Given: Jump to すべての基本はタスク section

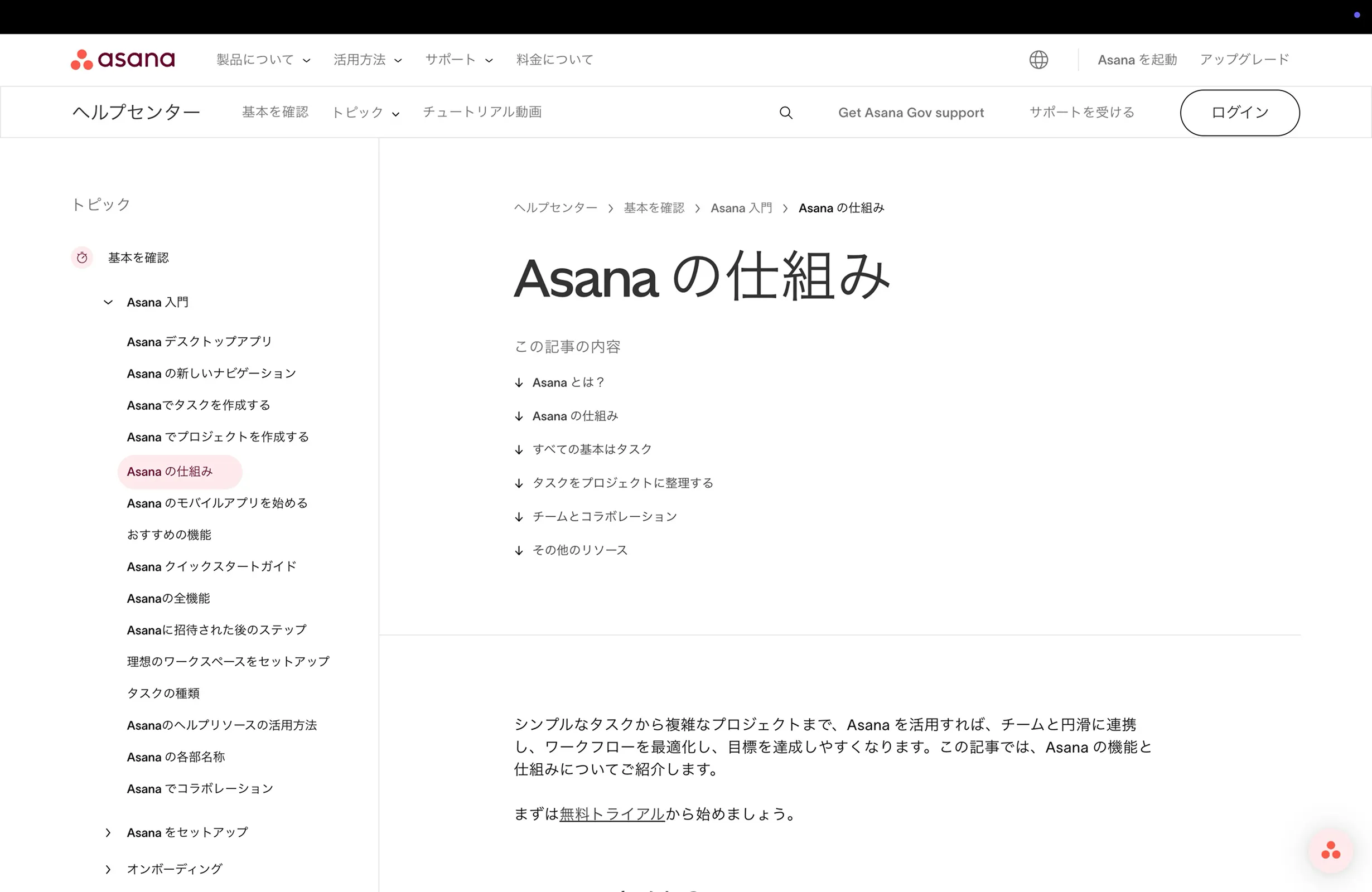Looking at the screenshot, I should click(x=591, y=449).
